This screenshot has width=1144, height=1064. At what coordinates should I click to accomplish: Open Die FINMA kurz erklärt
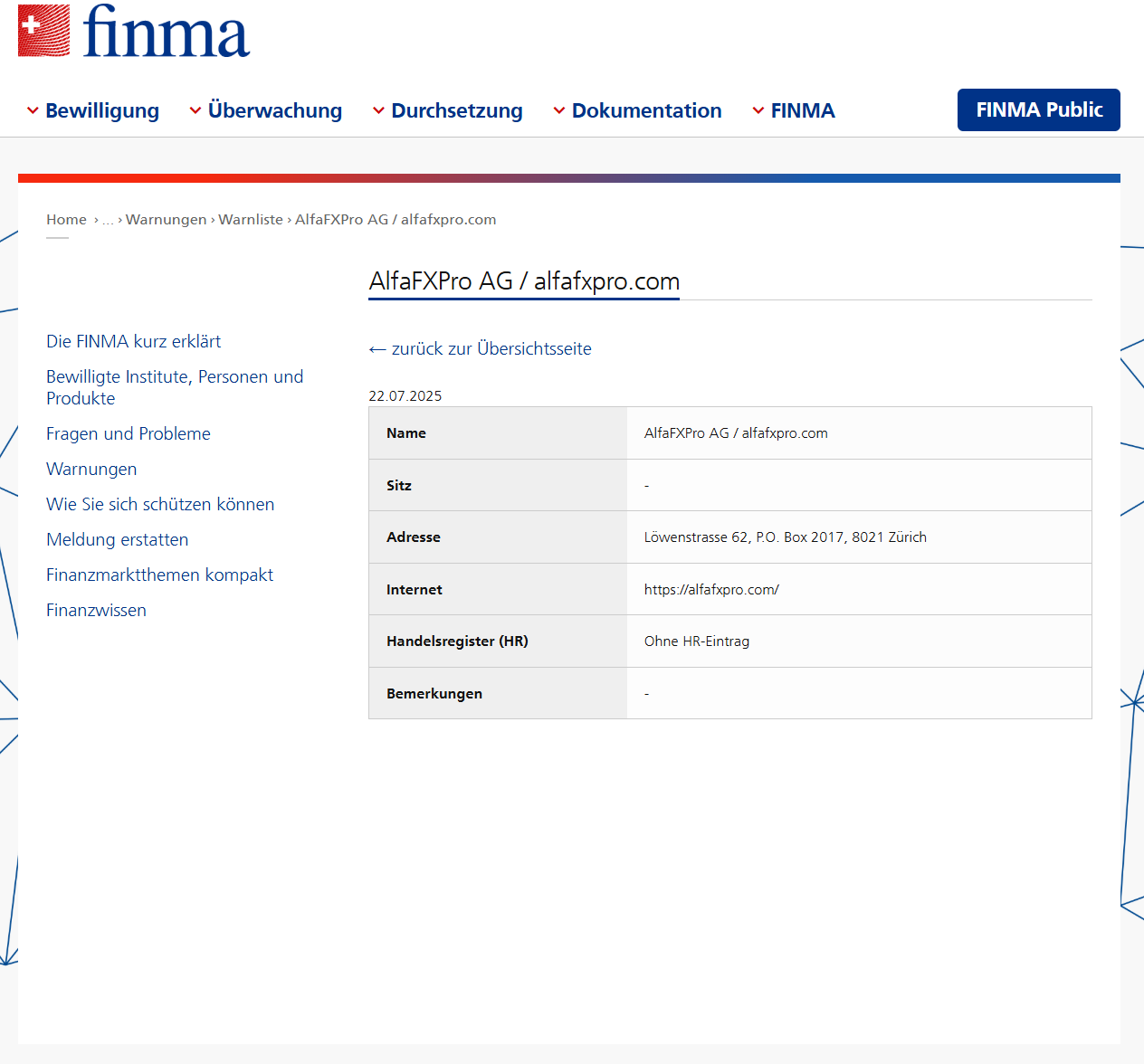[x=134, y=341]
